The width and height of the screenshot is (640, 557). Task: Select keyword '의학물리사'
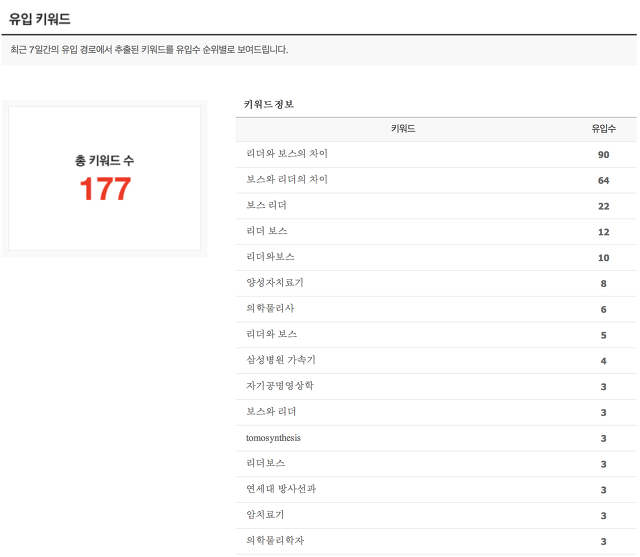tap(270, 308)
